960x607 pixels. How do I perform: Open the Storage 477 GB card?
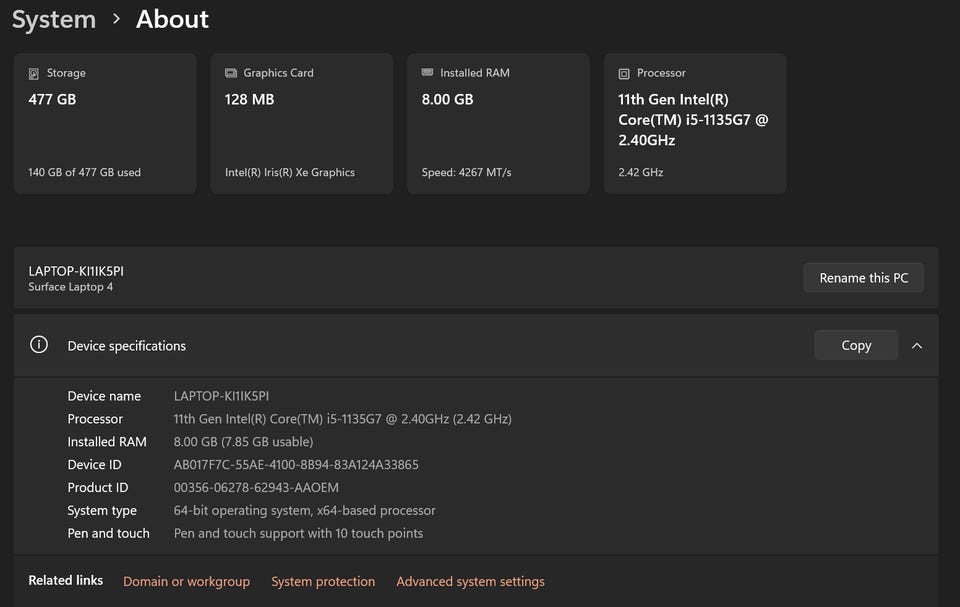pyautogui.click(x=105, y=124)
